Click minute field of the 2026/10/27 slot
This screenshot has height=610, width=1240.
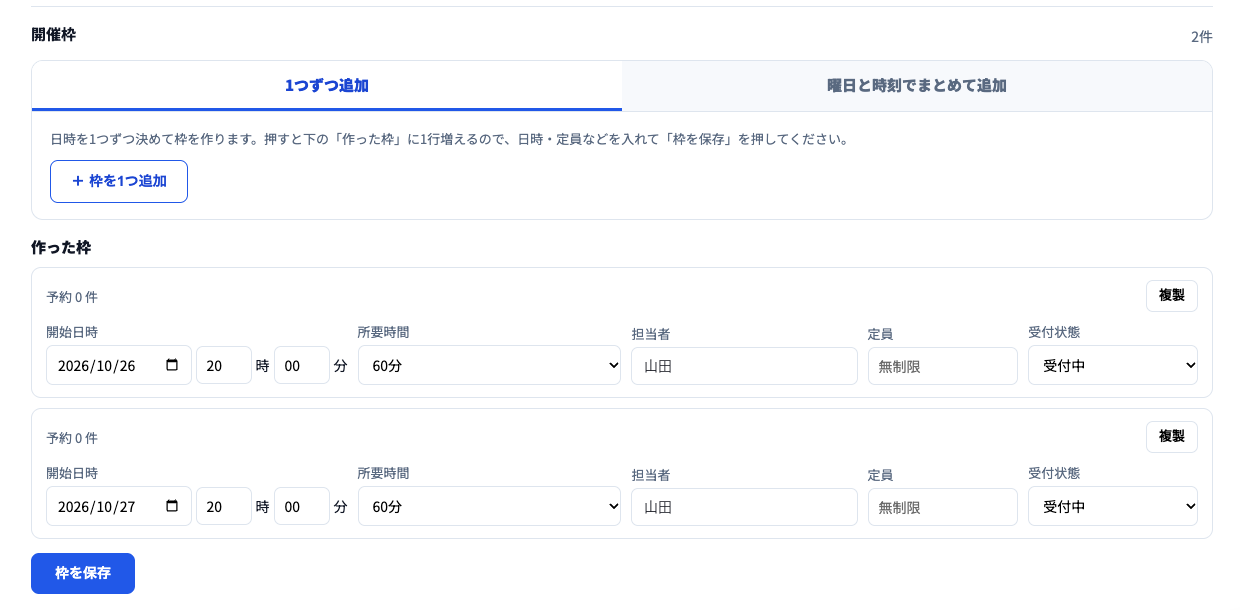pyautogui.click(x=302, y=506)
